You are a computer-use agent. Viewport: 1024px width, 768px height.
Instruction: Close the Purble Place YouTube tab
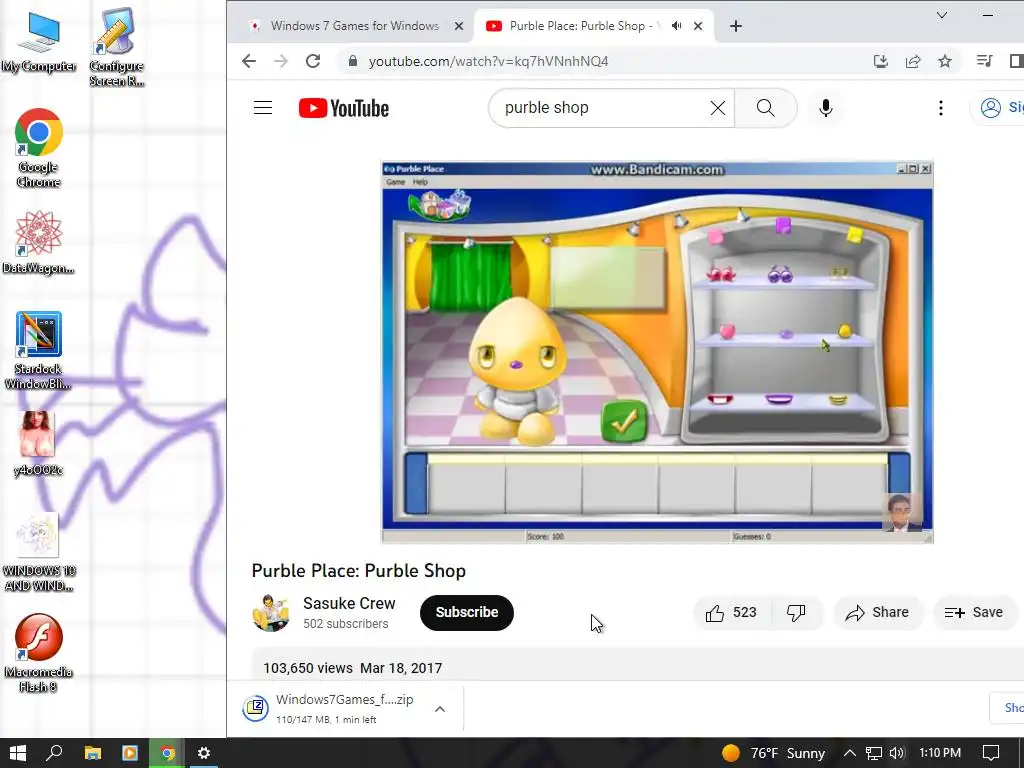click(697, 26)
